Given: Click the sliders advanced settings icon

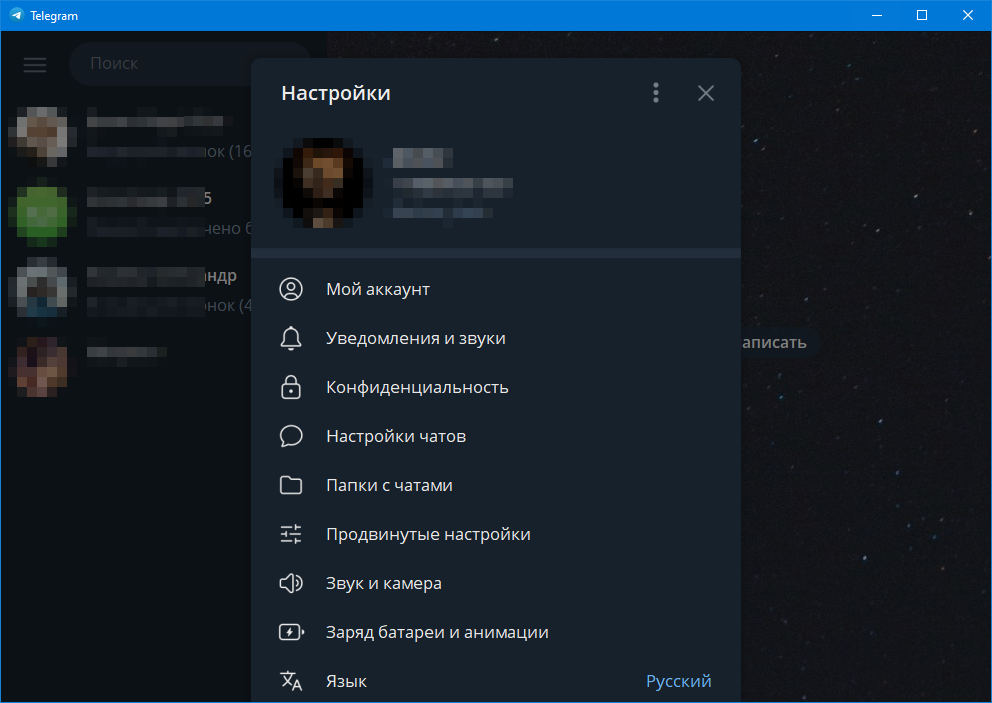Looking at the screenshot, I should click(x=291, y=534).
